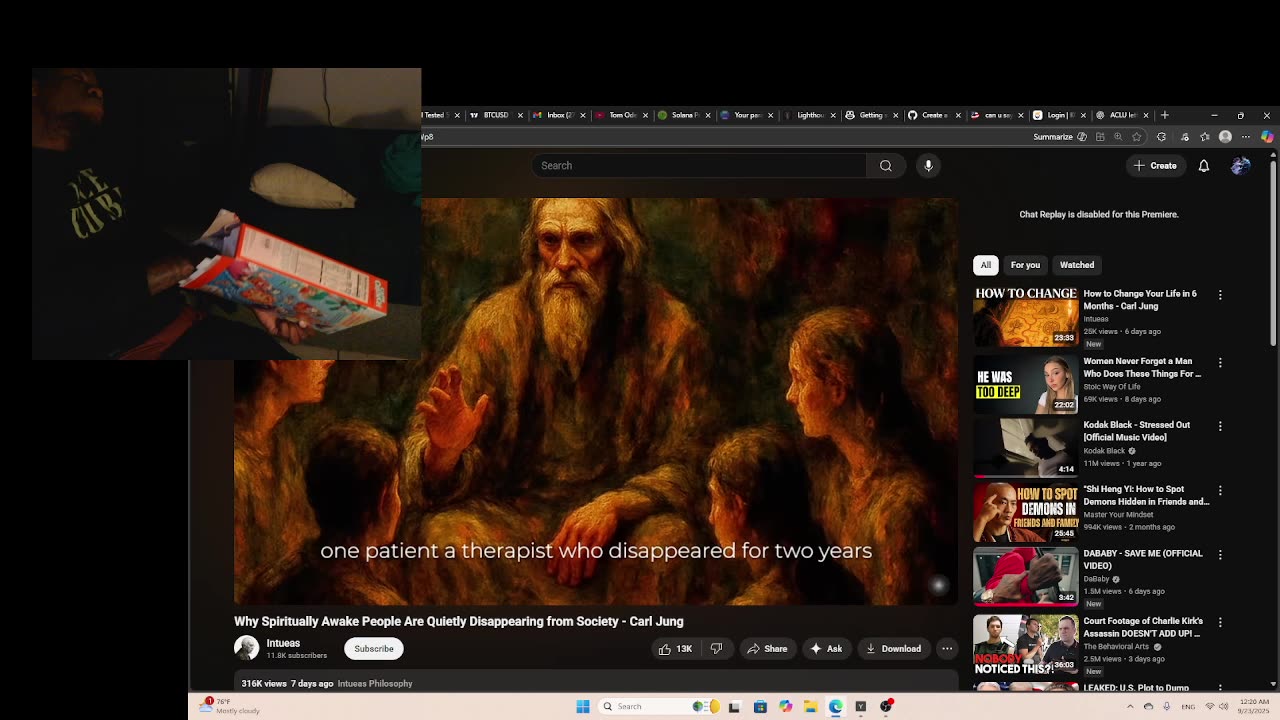Switch to the Lighthouse tab

[810, 115]
